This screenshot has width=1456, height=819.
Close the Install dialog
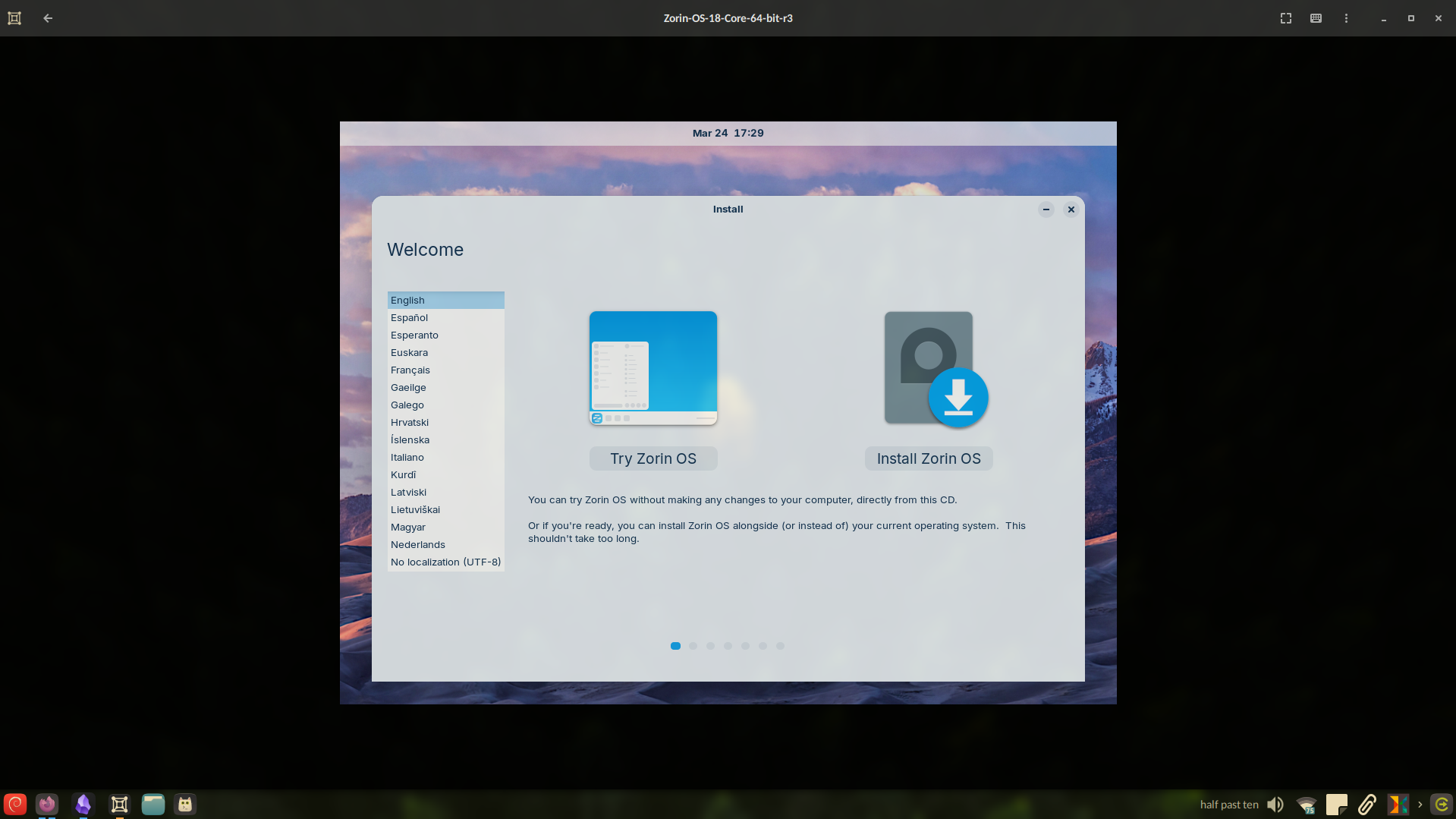coord(1071,209)
